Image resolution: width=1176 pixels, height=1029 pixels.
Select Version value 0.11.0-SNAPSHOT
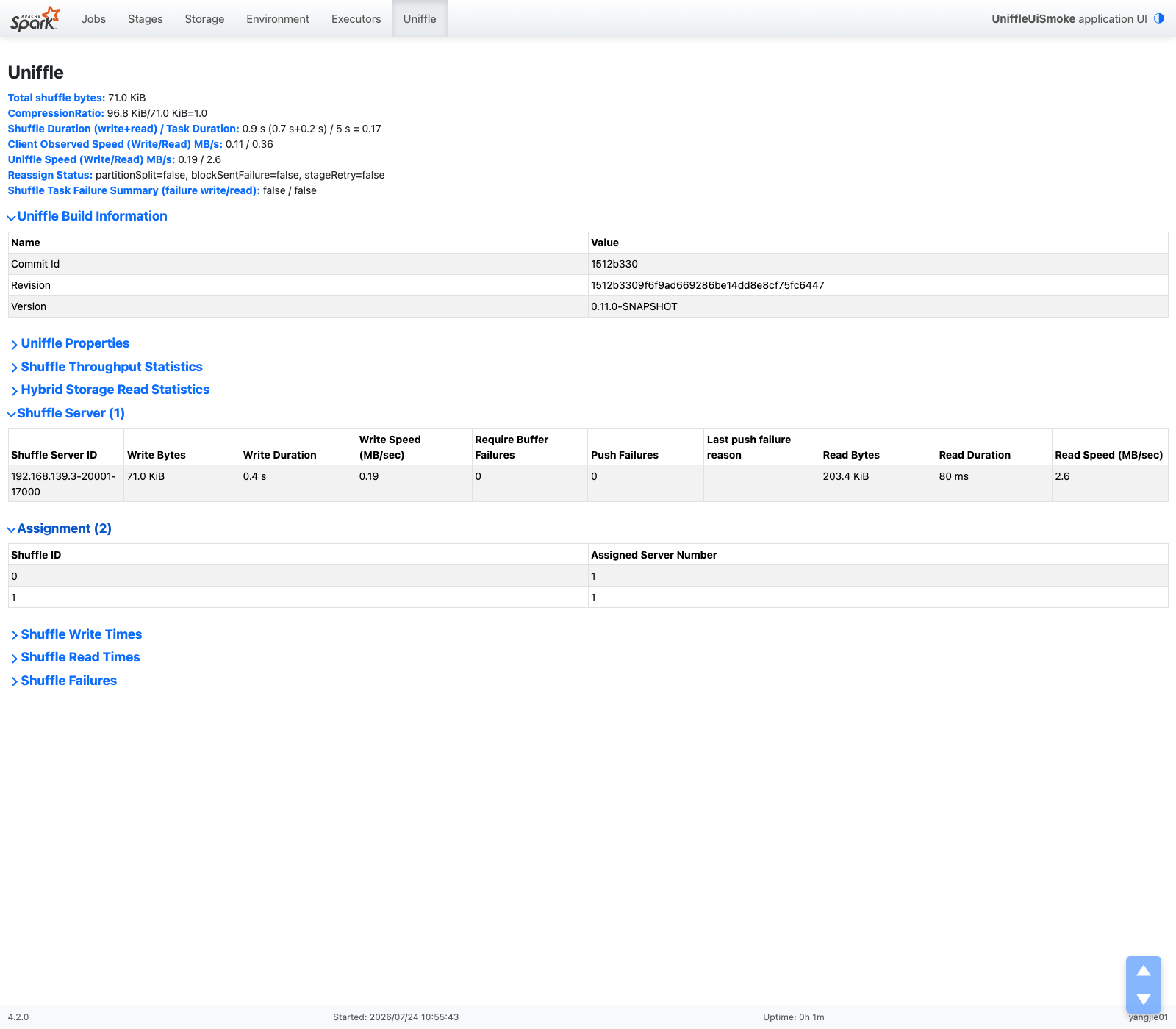634,306
